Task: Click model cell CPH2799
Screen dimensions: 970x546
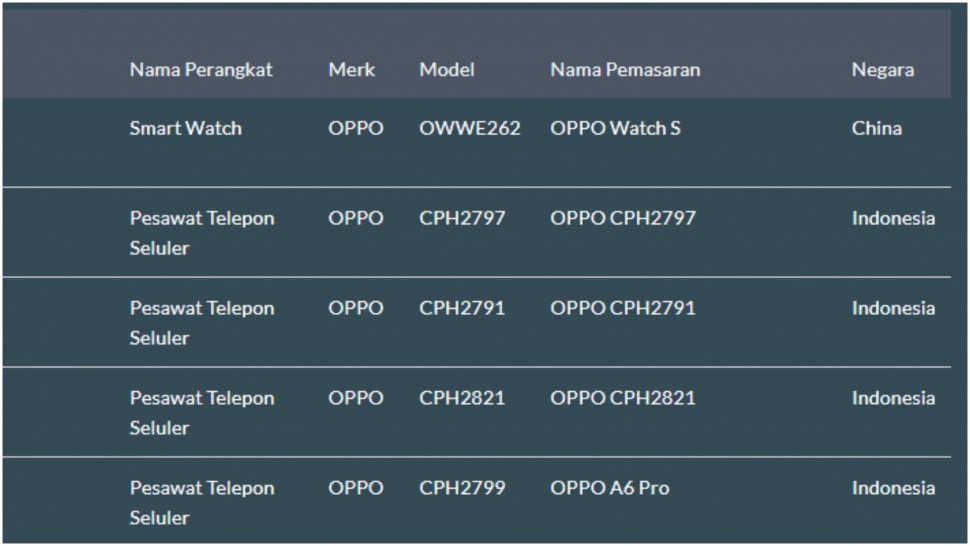Action: [462, 488]
